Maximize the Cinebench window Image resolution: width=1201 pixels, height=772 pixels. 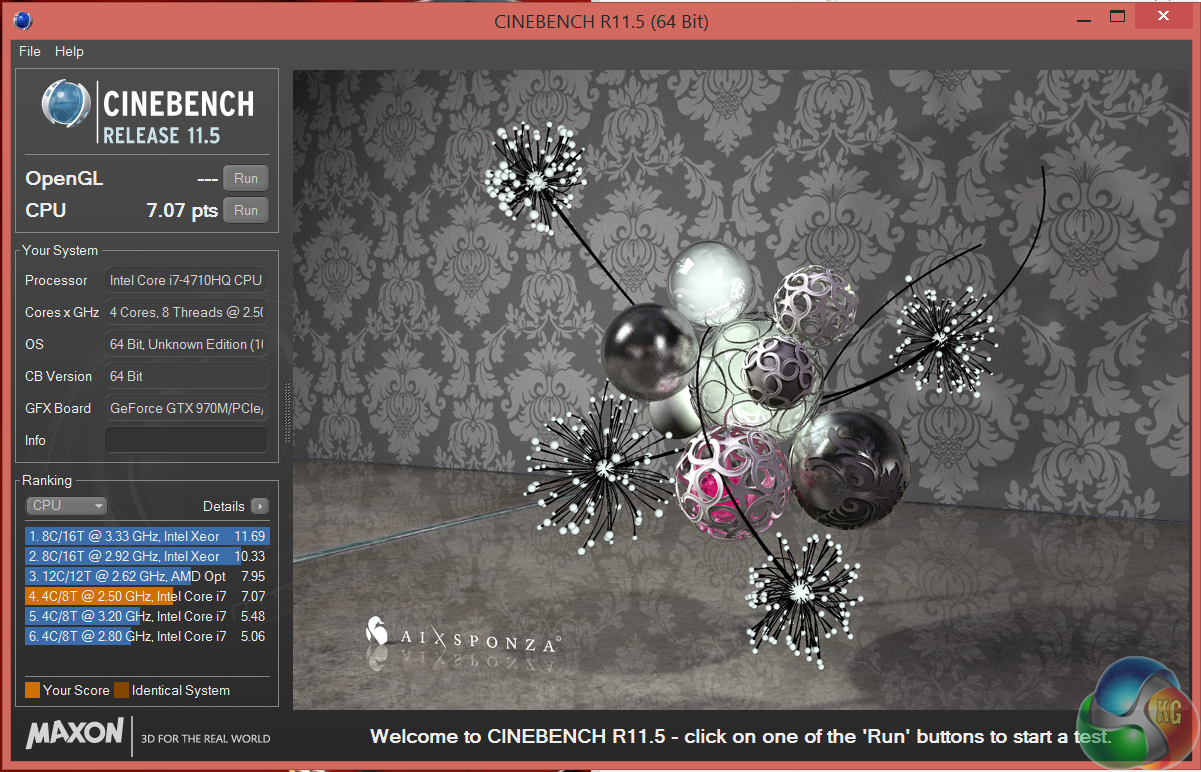pyautogui.click(x=1117, y=17)
